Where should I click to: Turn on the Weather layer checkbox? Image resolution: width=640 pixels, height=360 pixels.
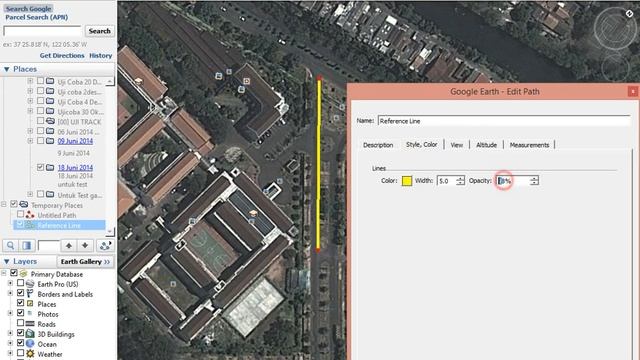[x=20, y=353]
